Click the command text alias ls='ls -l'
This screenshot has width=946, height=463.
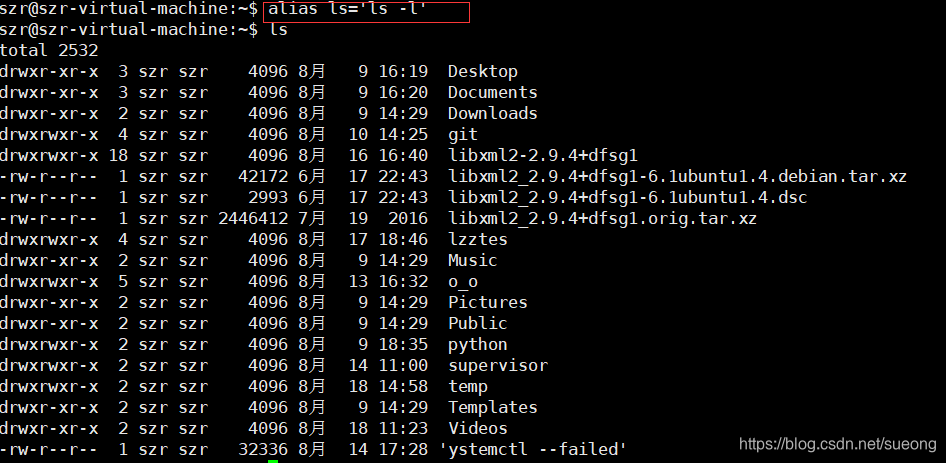tap(348, 9)
